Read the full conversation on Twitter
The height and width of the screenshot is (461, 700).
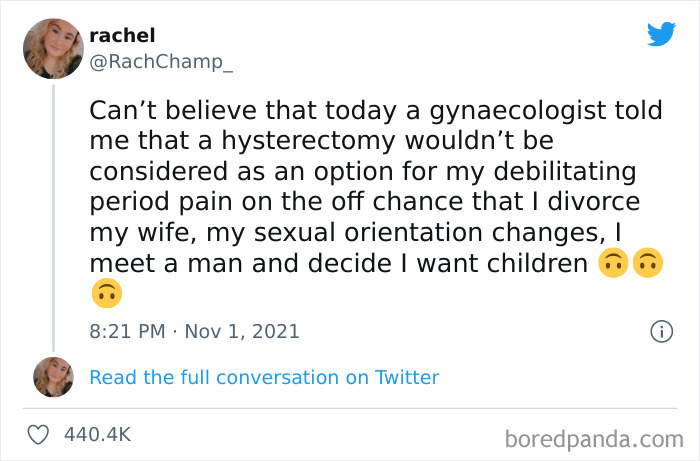click(264, 377)
